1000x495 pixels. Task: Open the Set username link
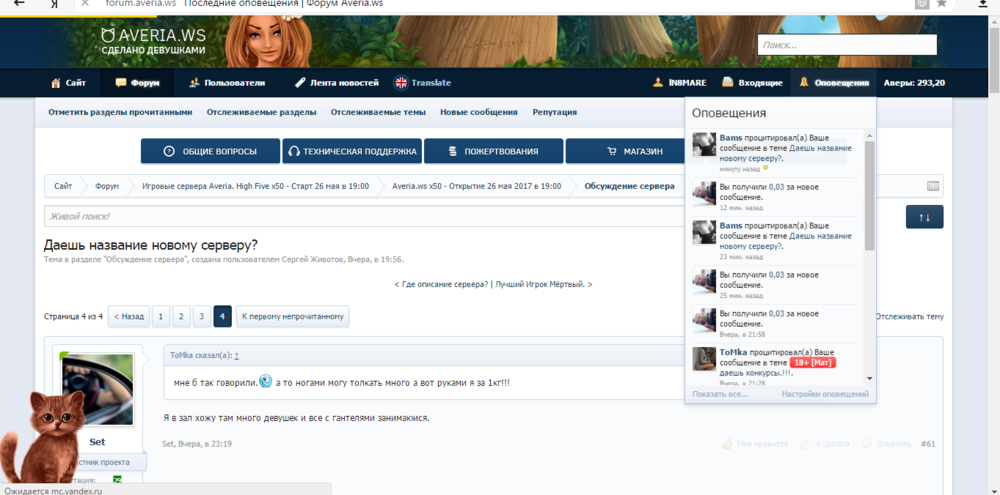[98, 441]
